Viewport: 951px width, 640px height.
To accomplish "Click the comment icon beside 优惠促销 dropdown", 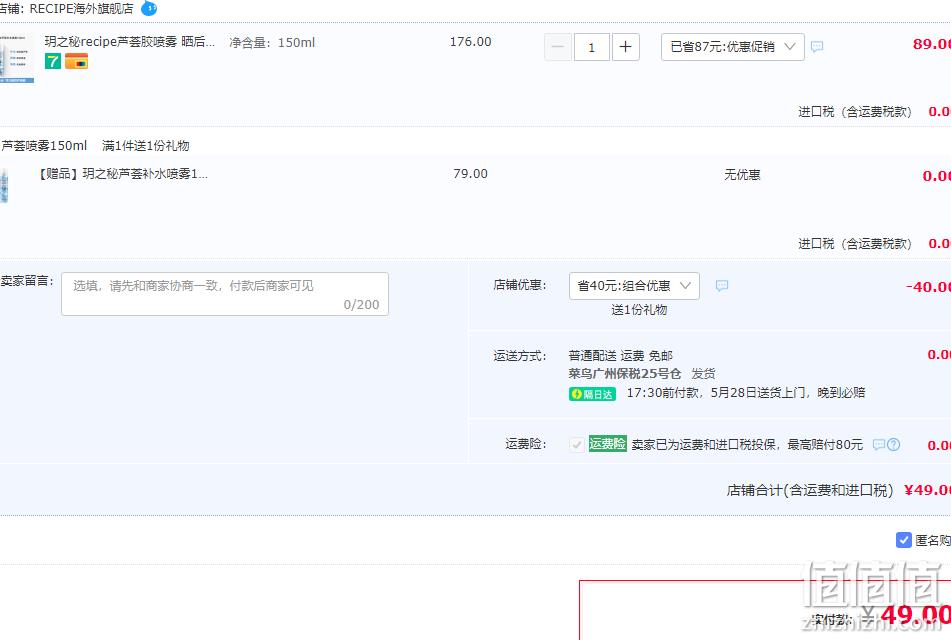I will (x=817, y=46).
